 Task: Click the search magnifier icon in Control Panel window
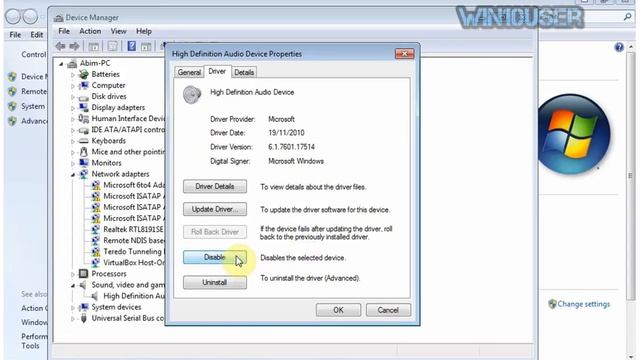627,17
